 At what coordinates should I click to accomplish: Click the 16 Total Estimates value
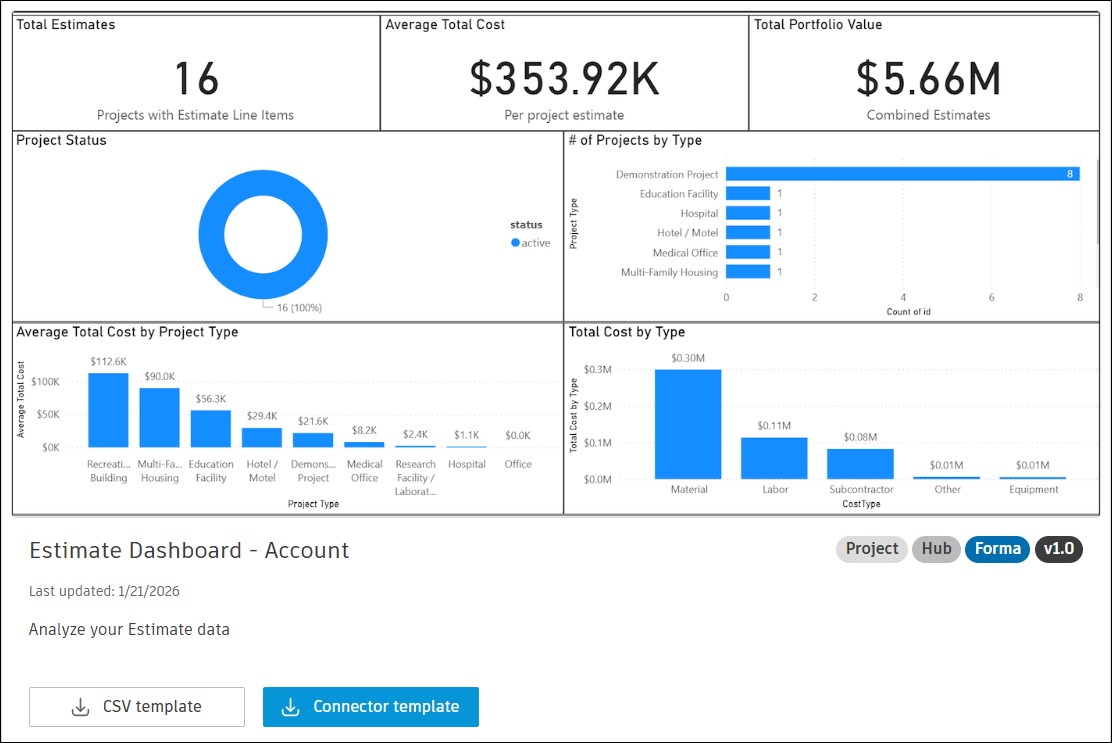tap(196, 78)
